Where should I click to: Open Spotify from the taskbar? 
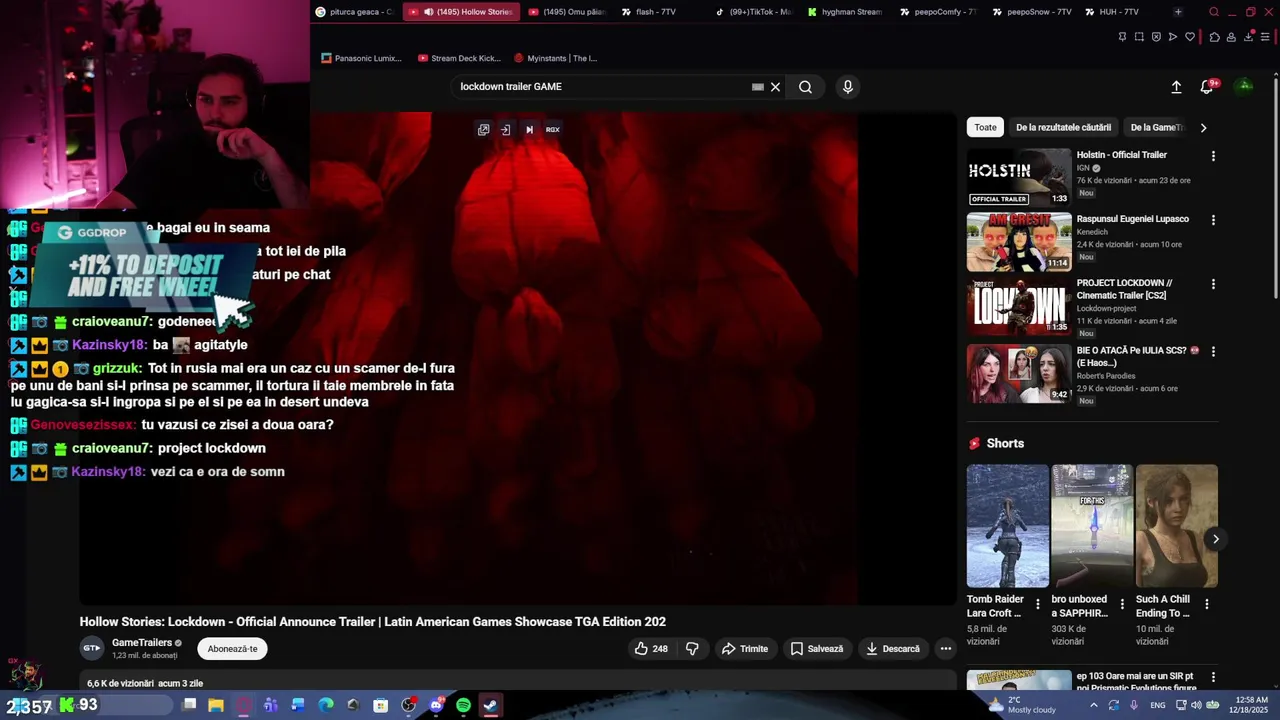coord(463,705)
